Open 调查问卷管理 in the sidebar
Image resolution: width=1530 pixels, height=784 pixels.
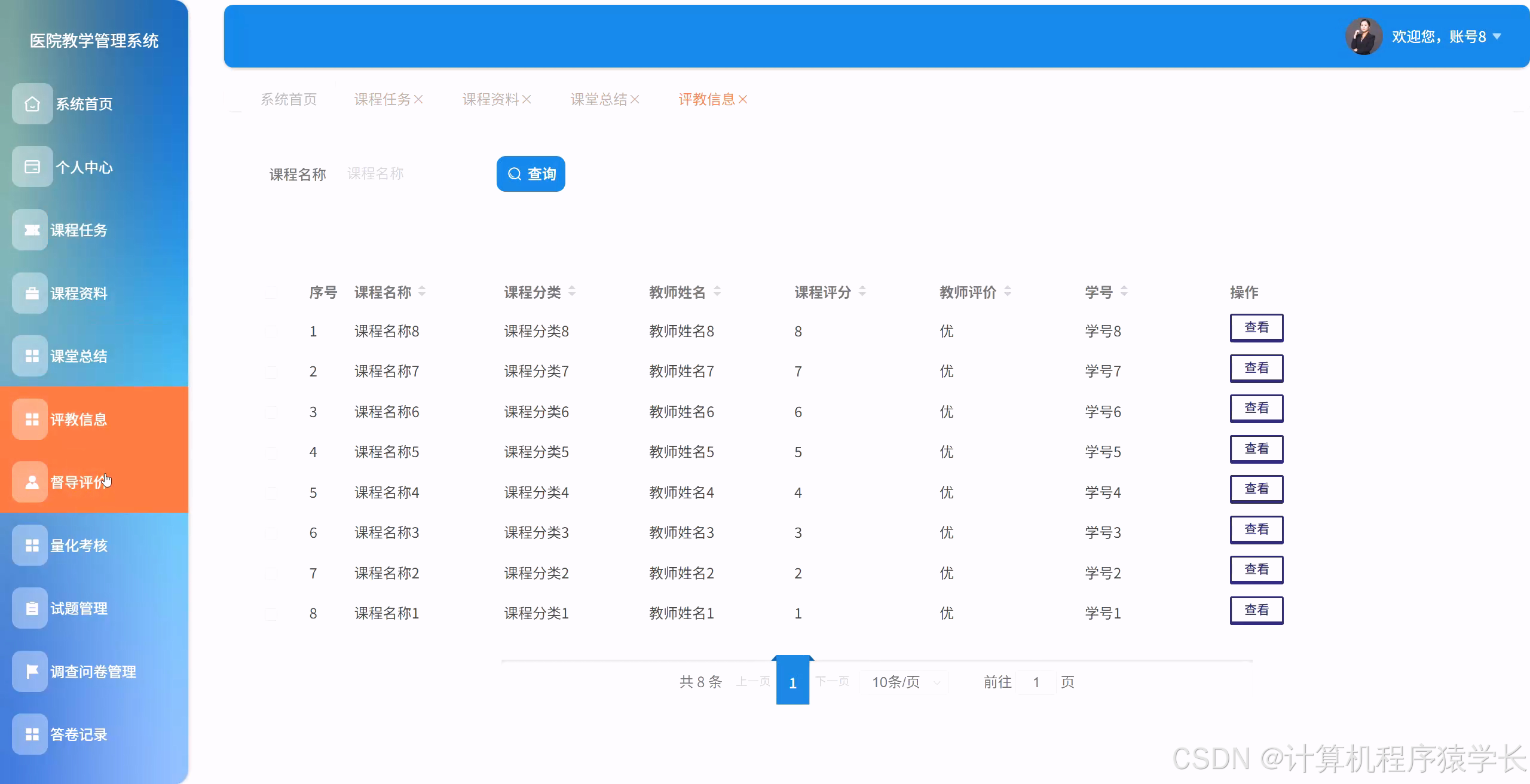point(94,672)
